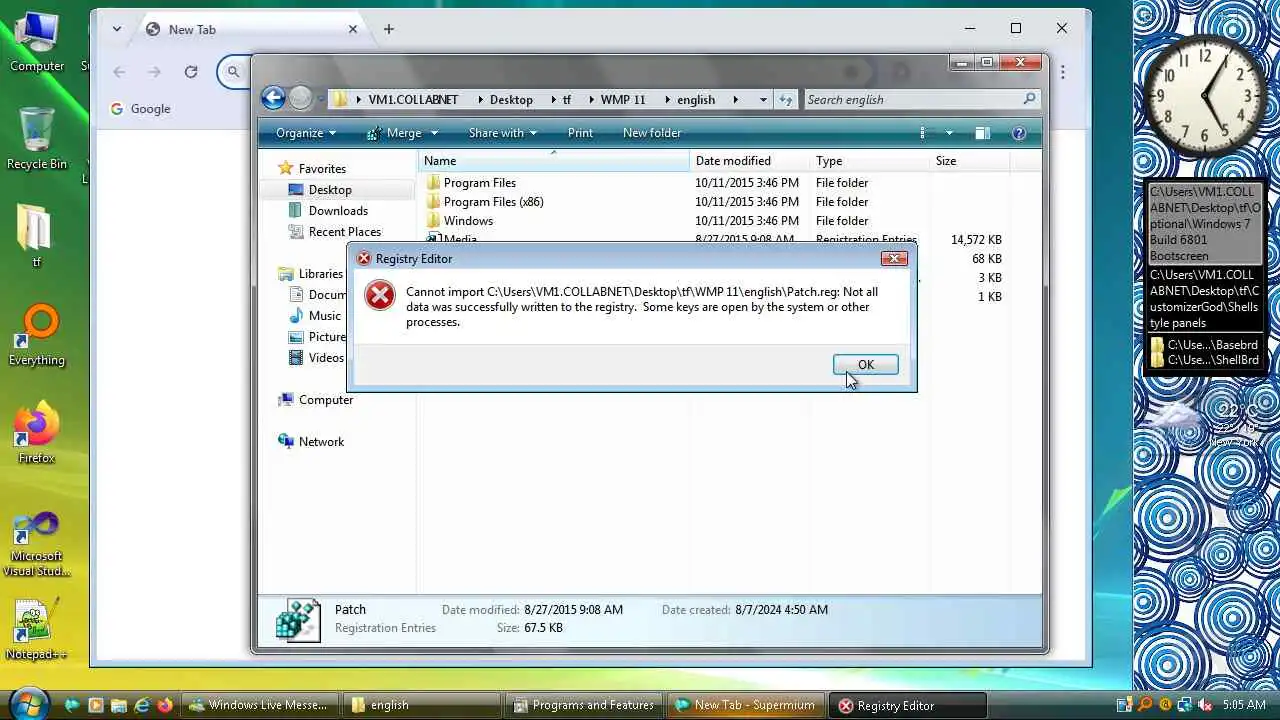Click the Basebrd path in sidebar gadget

[x=1204, y=344]
